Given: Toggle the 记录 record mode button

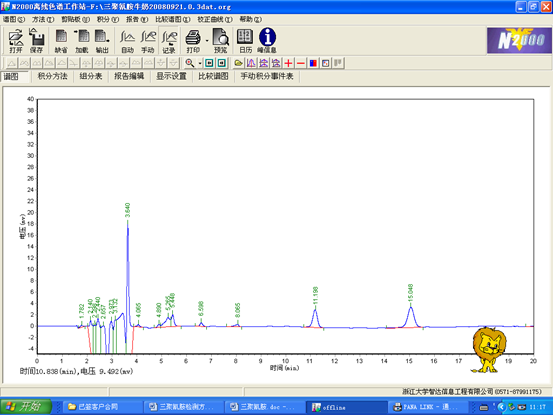Looking at the screenshot, I should click(169, 41).
